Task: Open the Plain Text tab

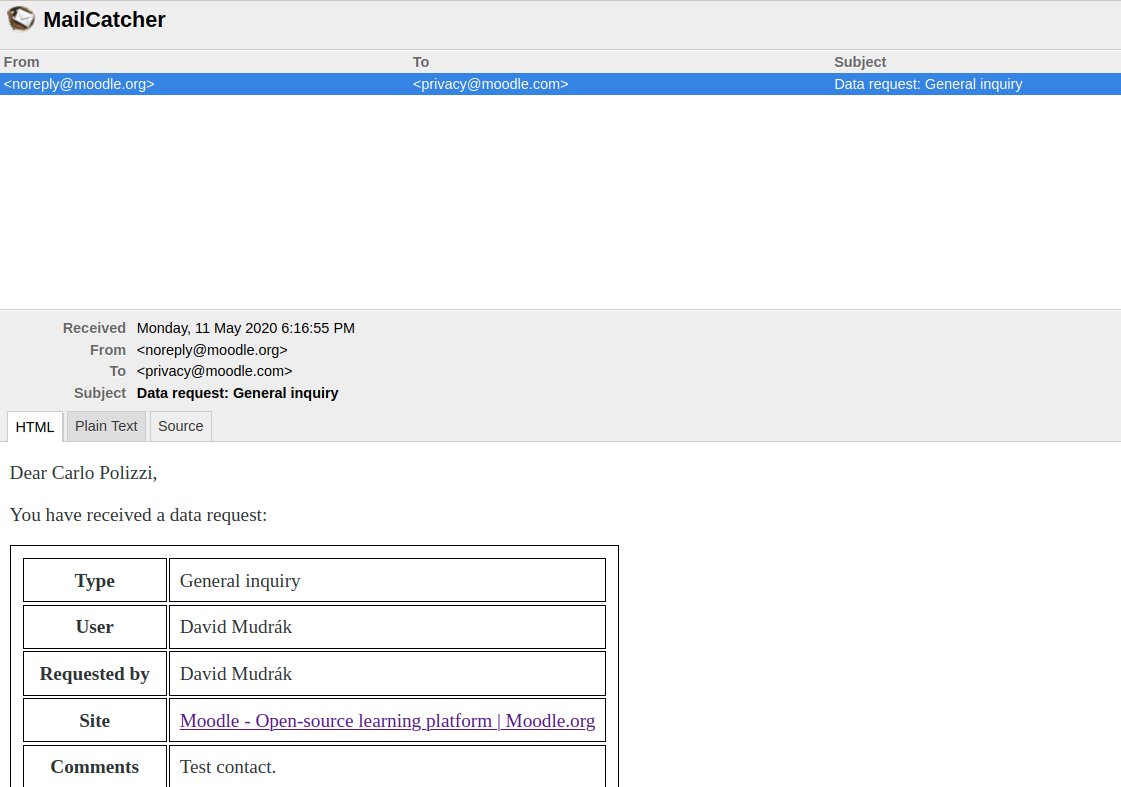Action: click(x=107, y=426)
